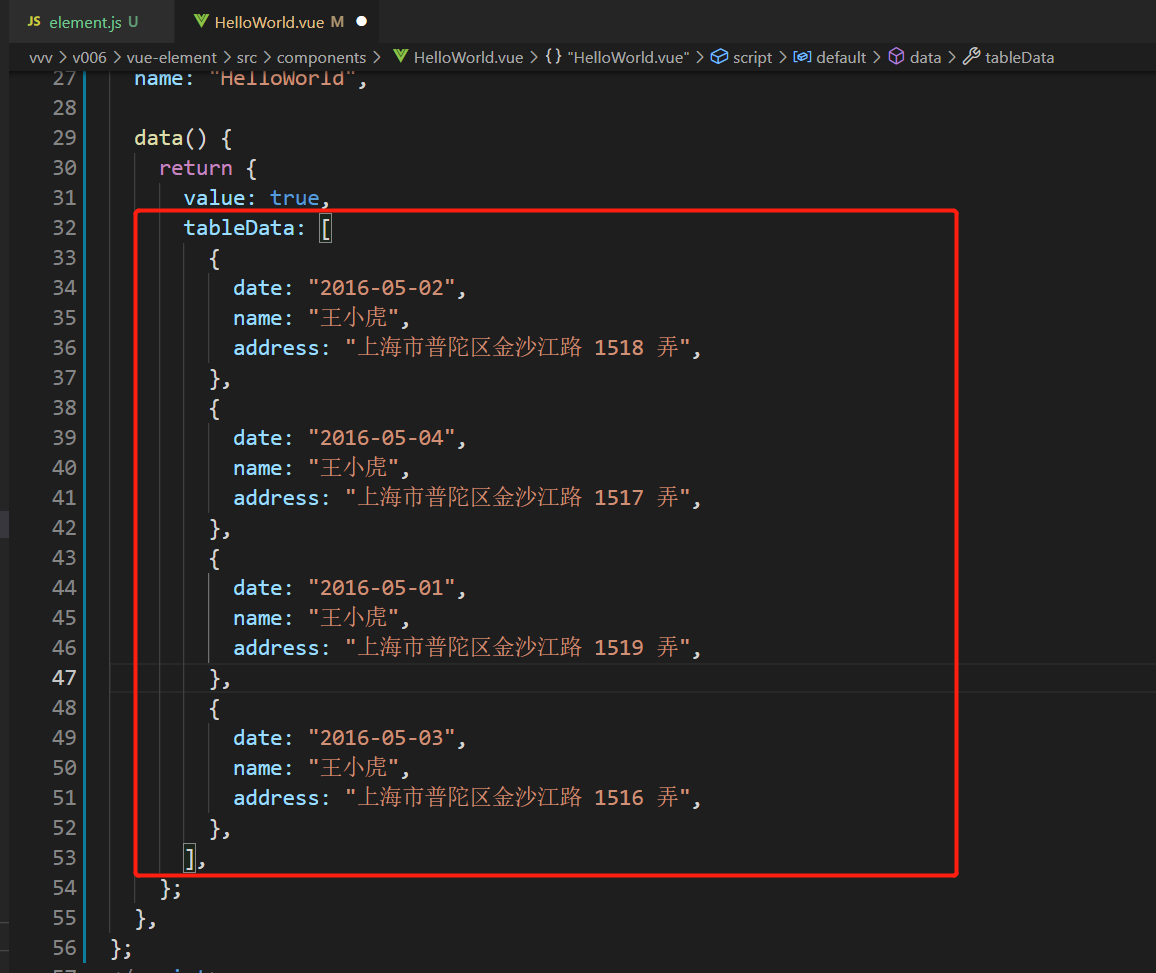Click line number 29 in gutter
The height and width of the screenshot is (973, 1156).
pos(64,138)
